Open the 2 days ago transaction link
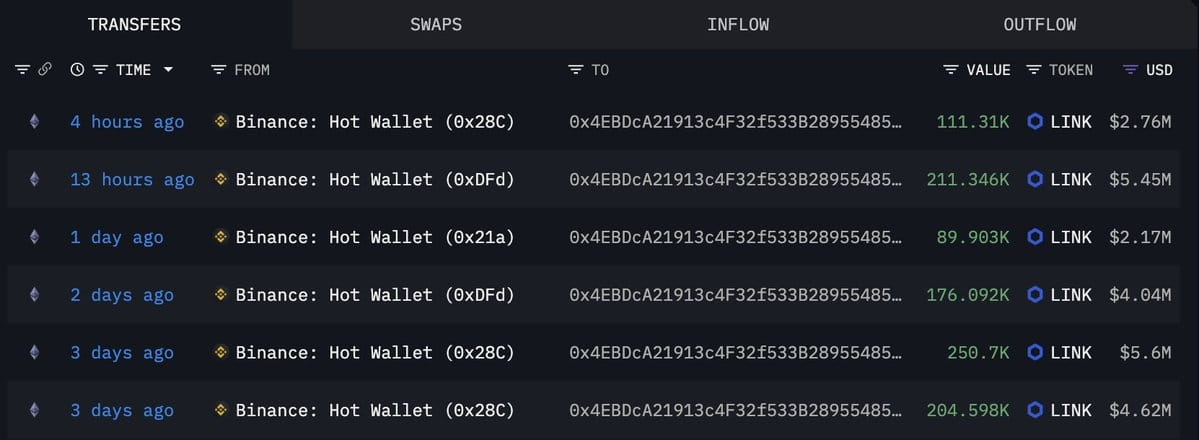 [x=122, y=295]
